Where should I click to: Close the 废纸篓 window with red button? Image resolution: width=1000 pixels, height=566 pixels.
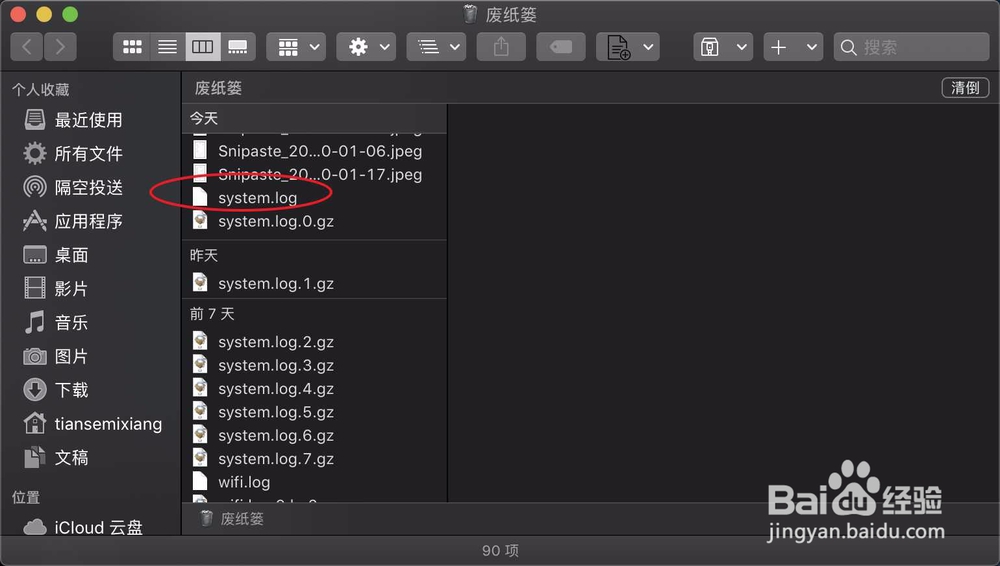tap(18, 14)
